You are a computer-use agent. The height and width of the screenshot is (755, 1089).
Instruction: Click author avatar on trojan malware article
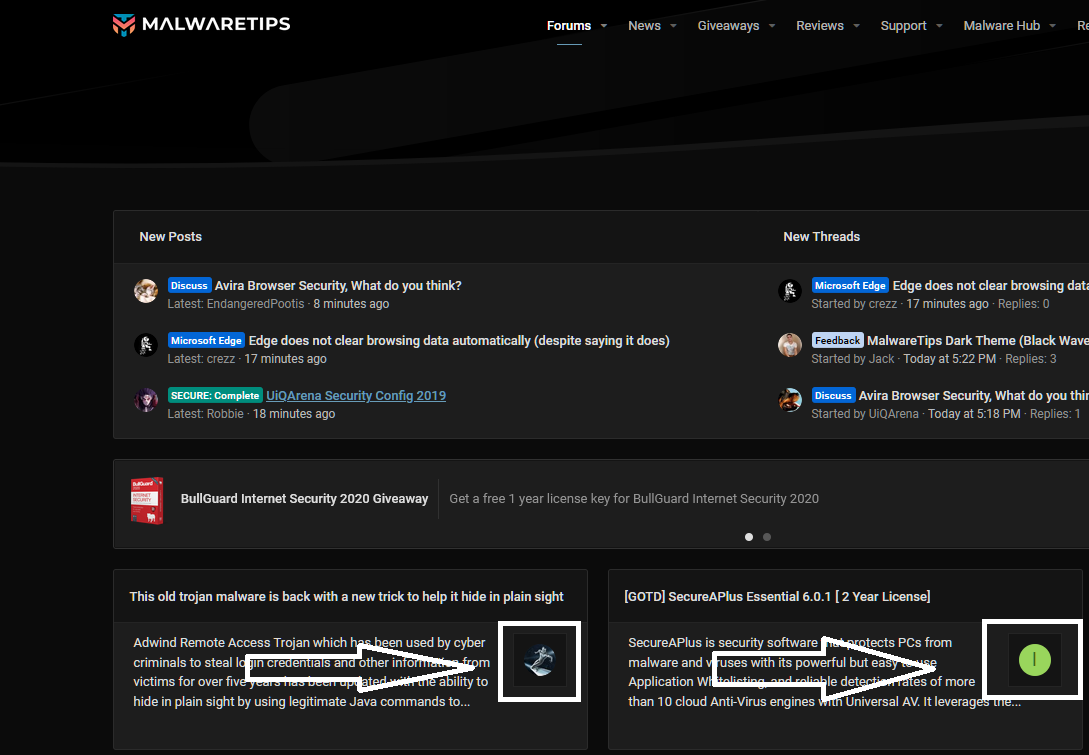(540, 660)
